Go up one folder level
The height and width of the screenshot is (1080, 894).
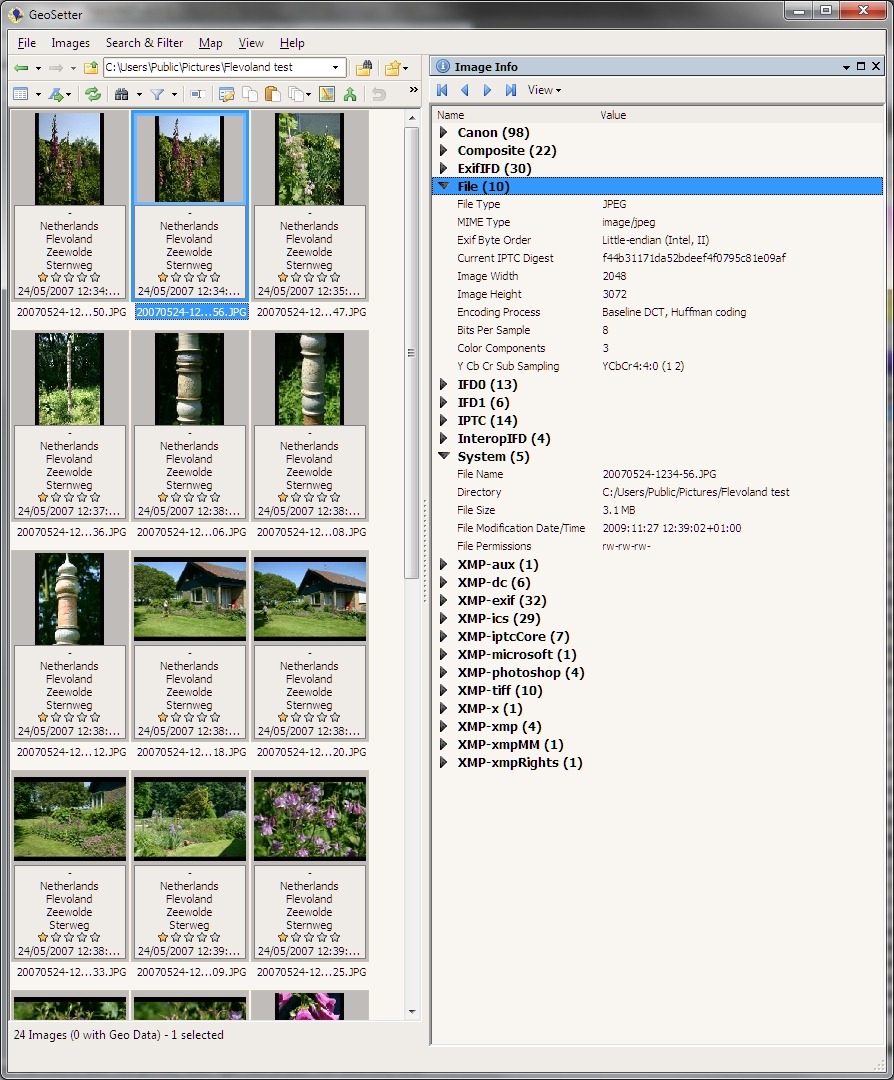pyautogui.click(x=91, y=68)
